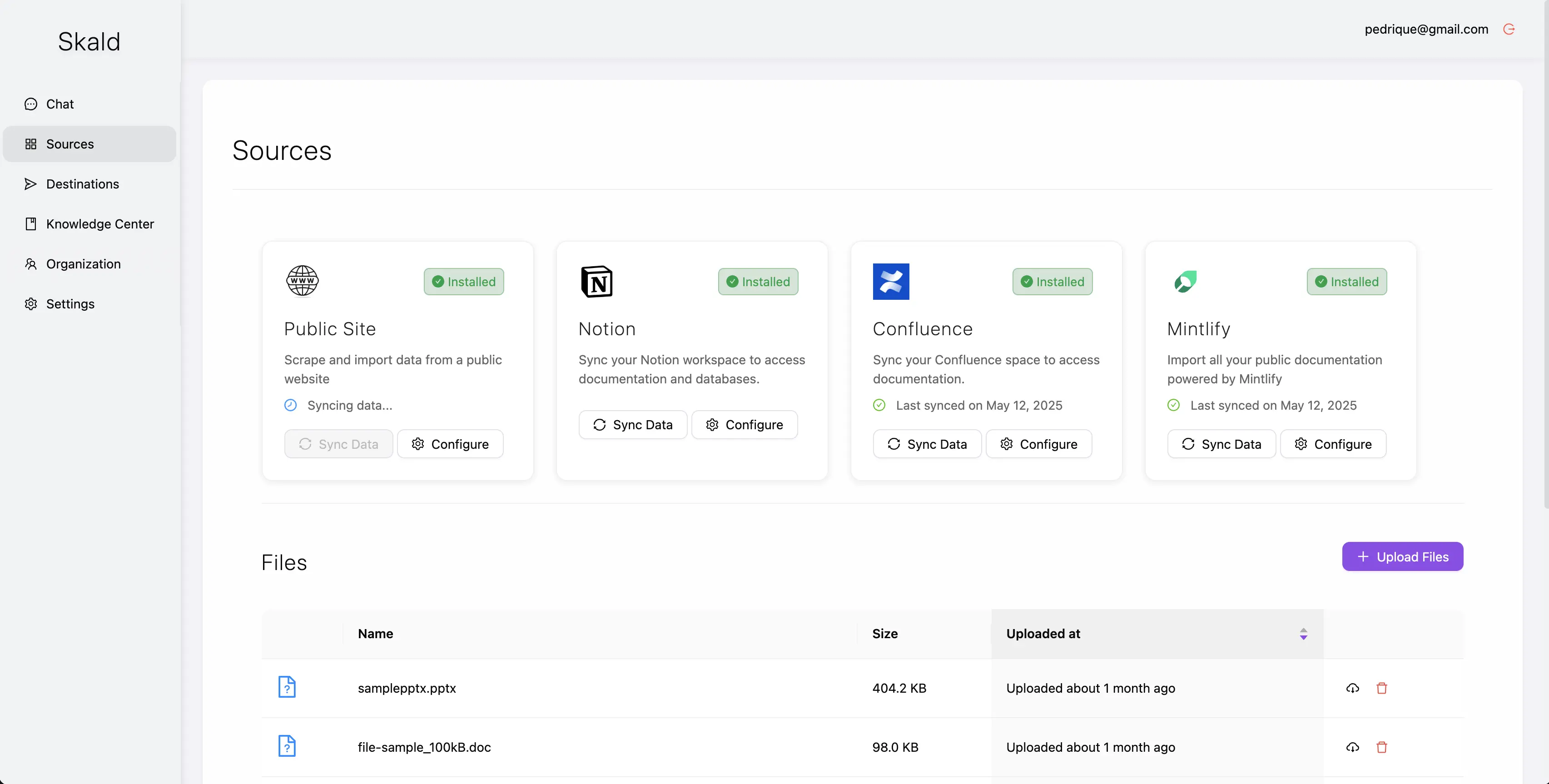1549x784 pixels.
Task: Click the Notion logo icon
Action: (596, 281)
